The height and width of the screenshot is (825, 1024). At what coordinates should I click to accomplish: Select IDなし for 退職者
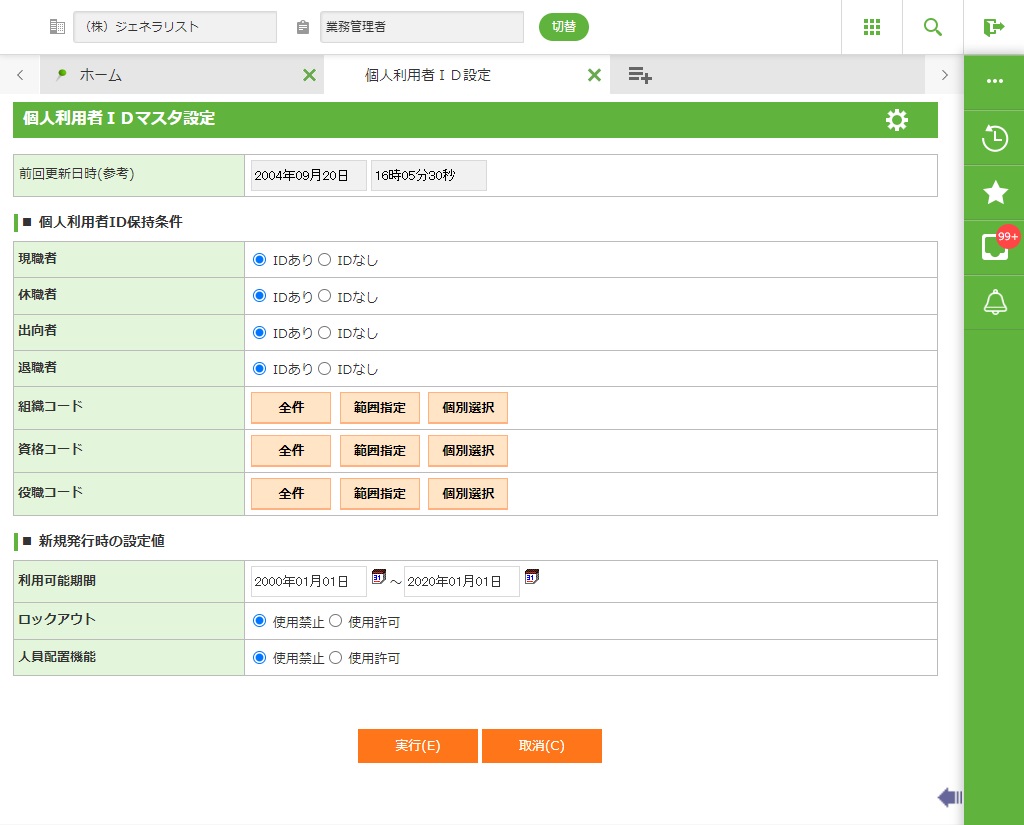324,369
